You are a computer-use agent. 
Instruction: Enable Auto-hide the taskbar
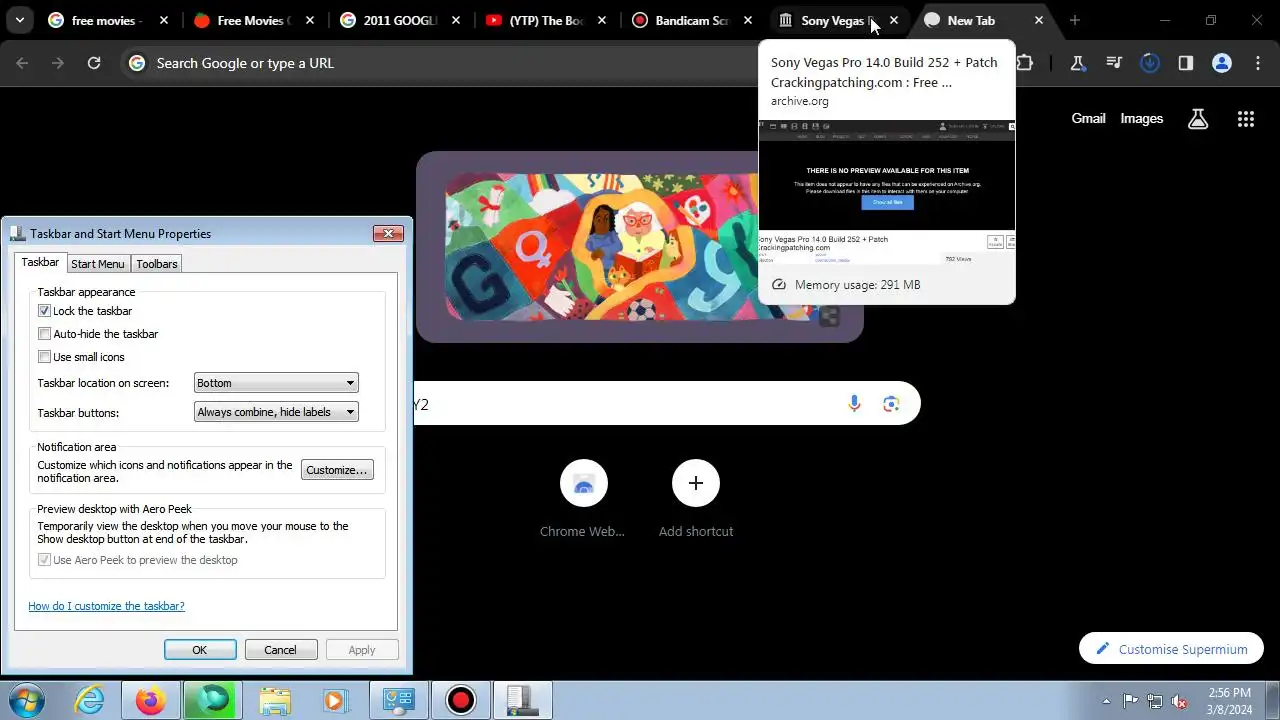click(x=44, y=334)
